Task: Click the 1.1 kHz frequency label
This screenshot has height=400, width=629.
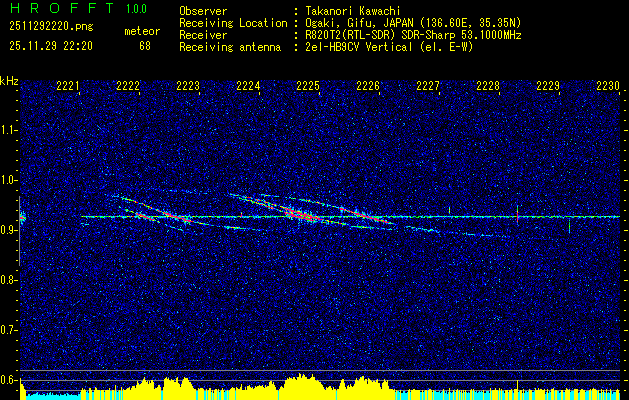Action: [9, 130]
